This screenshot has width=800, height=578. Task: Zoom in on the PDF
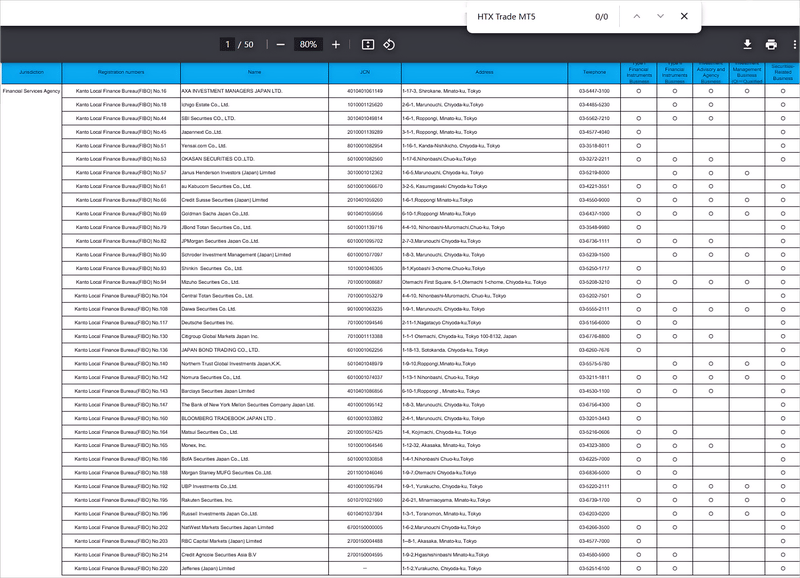[x=336, y=45]
